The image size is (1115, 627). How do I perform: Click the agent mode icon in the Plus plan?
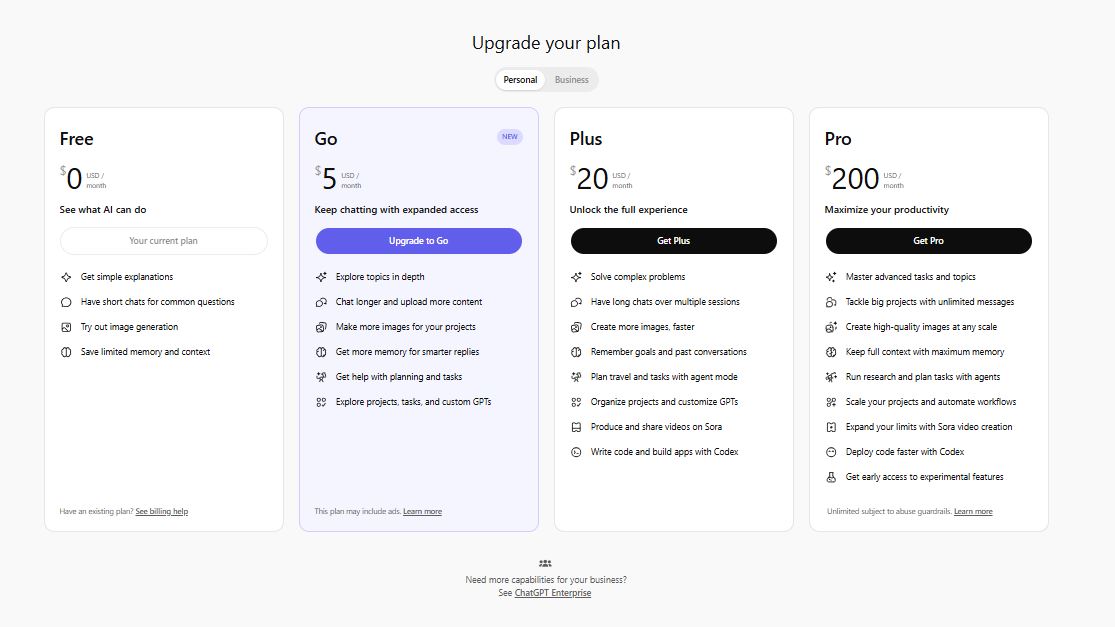point(577,376)
